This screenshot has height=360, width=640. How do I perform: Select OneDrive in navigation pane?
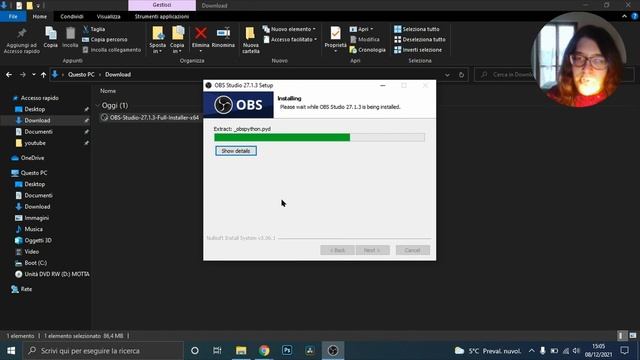coord(32,158)
